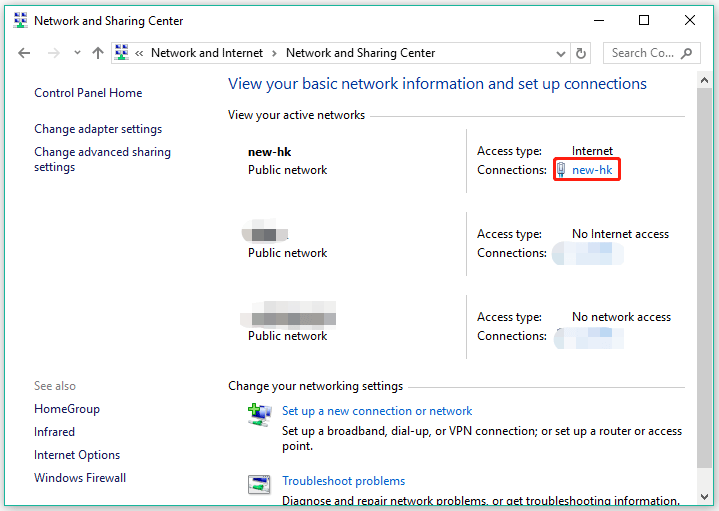Click the search magnifier icon

click(x=686, y=53)
